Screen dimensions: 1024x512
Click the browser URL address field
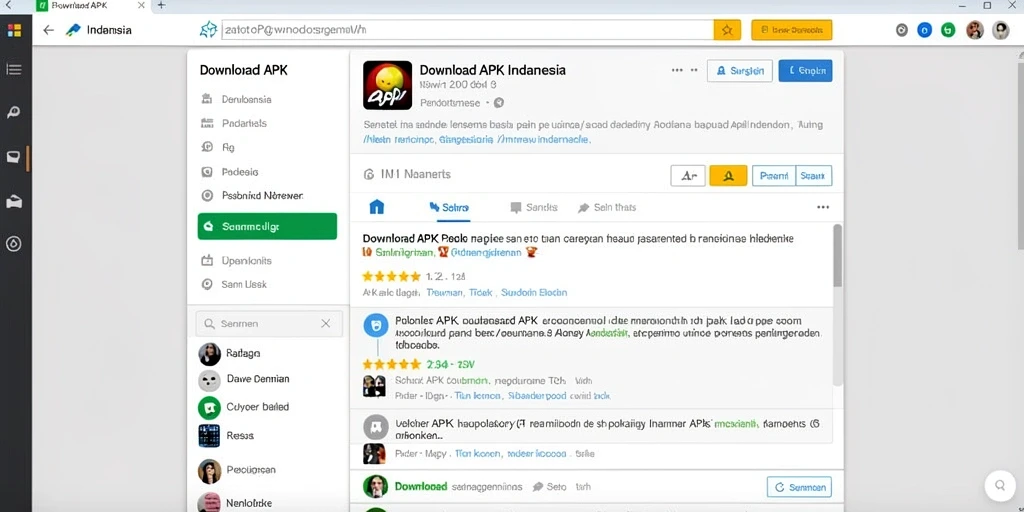pos(467,30)
